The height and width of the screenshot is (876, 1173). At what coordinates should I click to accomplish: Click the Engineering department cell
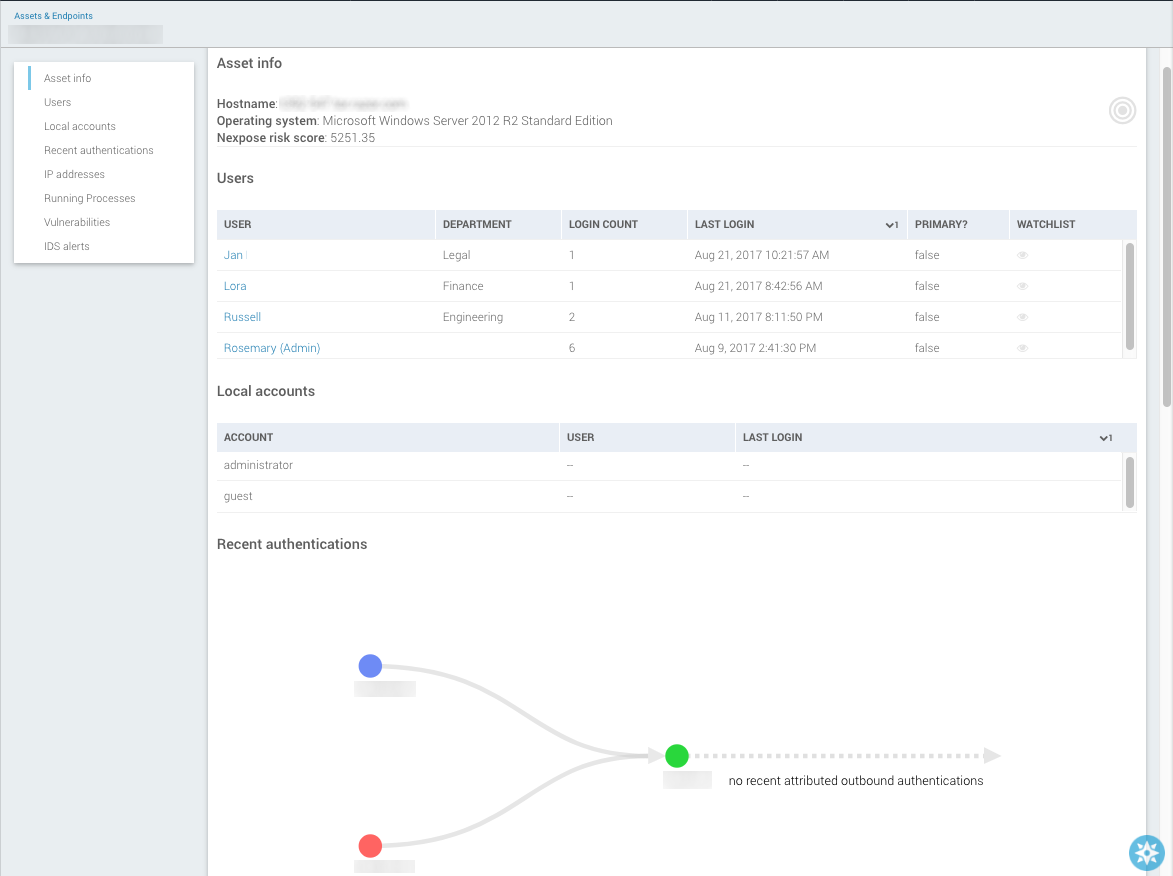coord(473,317)
